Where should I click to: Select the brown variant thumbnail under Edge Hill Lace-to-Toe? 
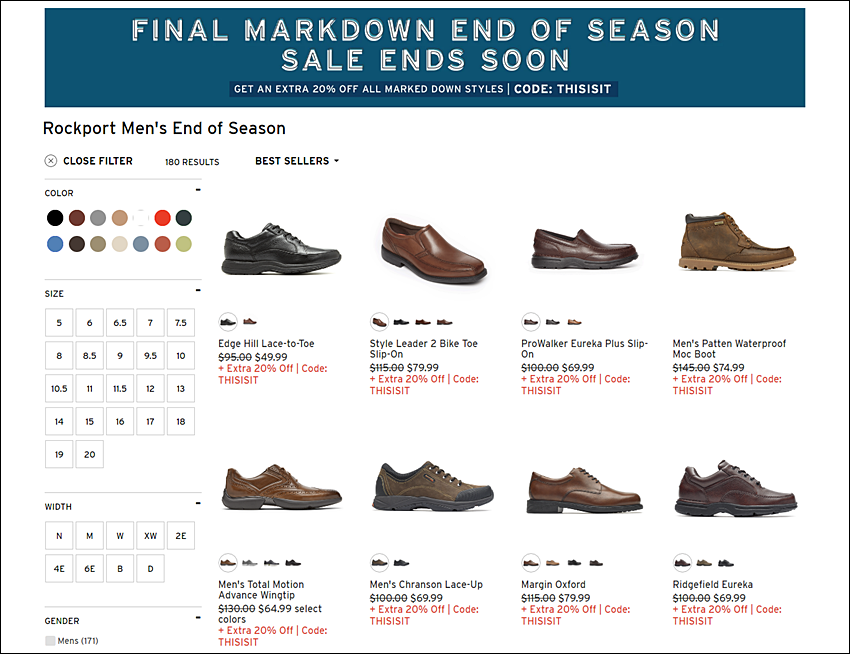(249, 322)
